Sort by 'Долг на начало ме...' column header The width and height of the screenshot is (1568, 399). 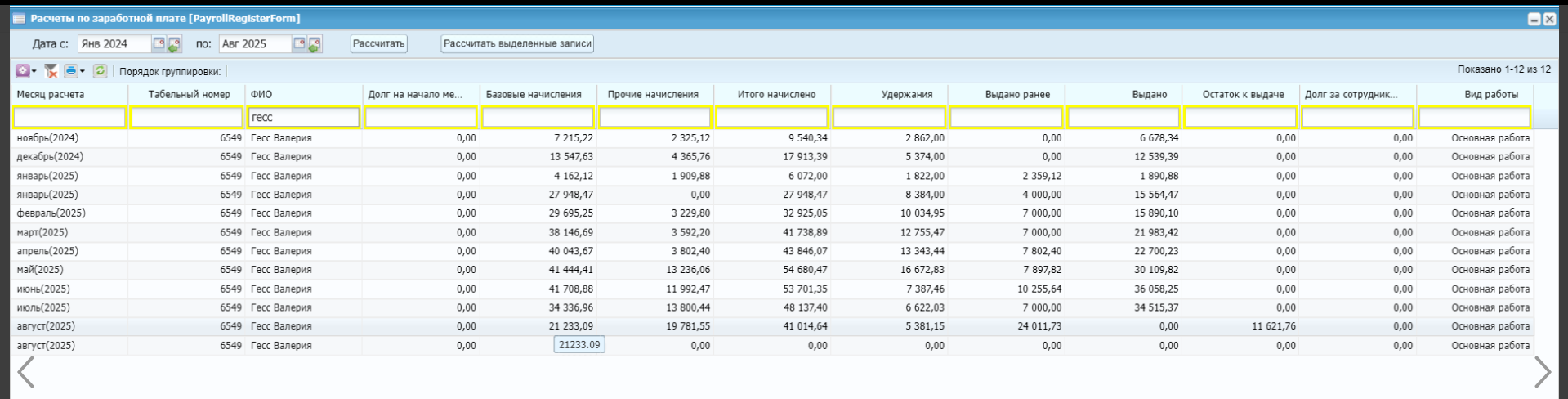click(421, 95)
